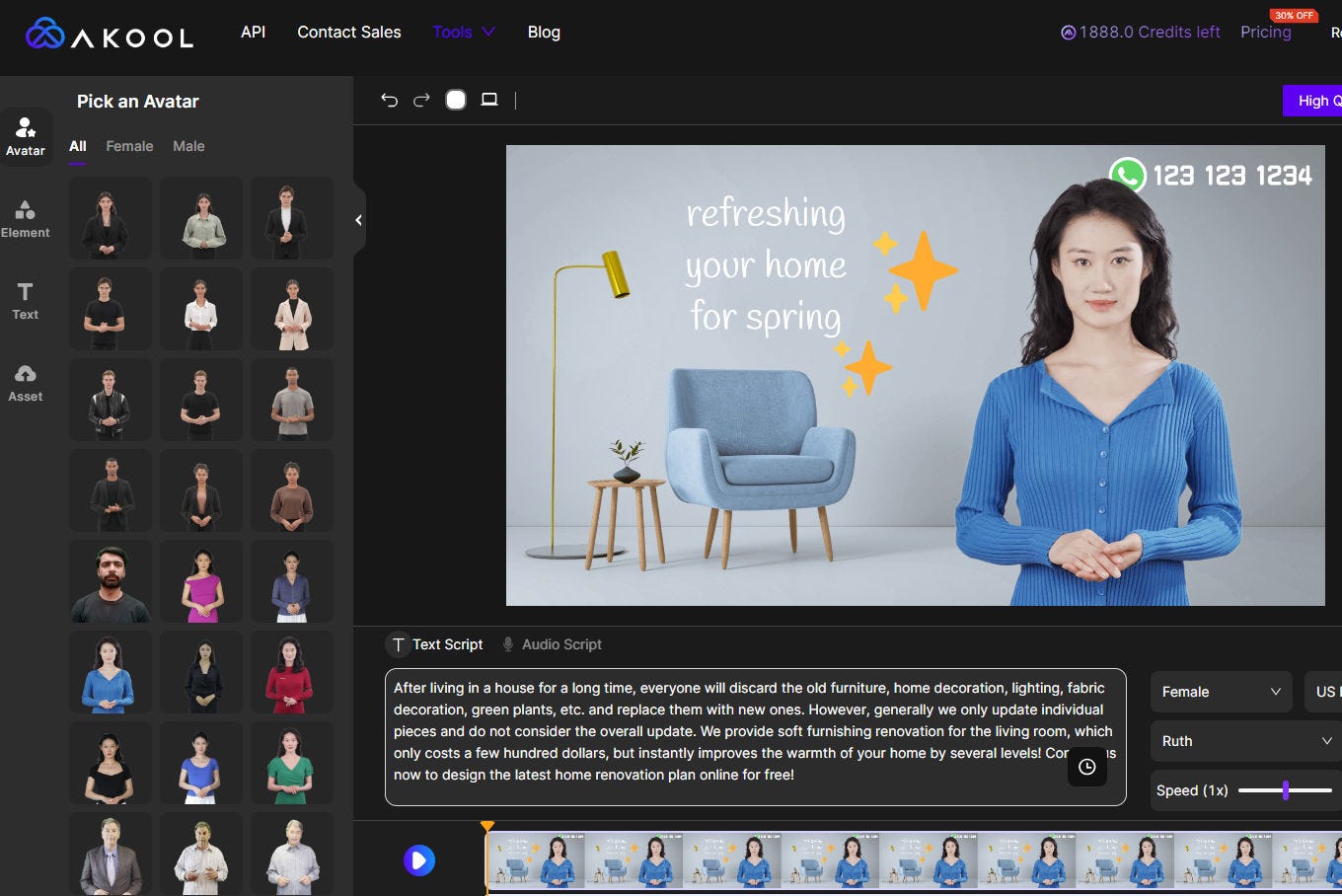
Task: Switch to the Audio Script tab
Action: (x=552, y=644)
